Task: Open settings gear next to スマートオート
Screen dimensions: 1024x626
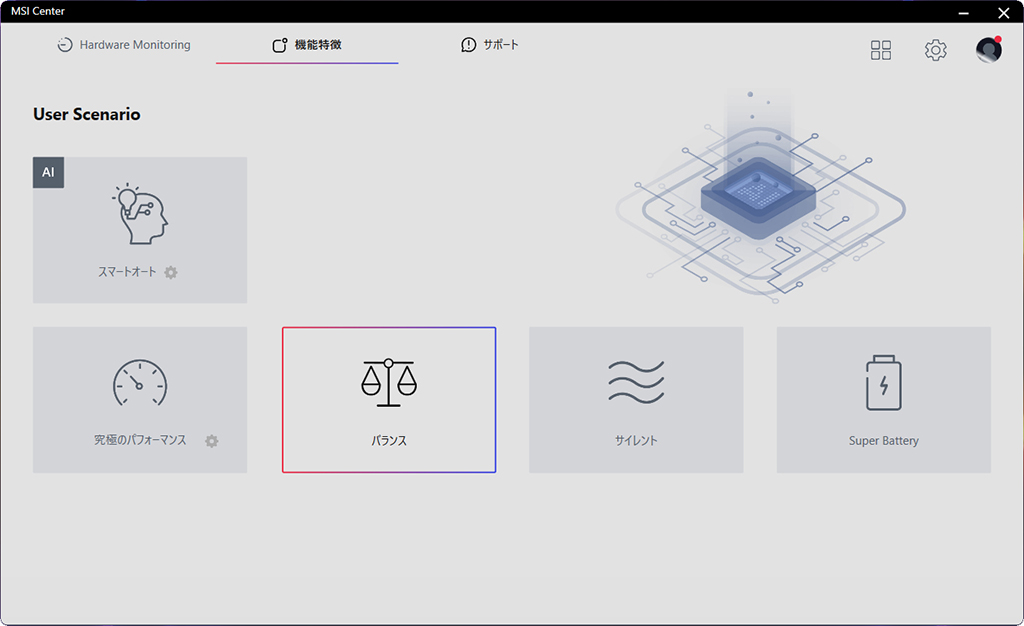Action: [170, 272]
